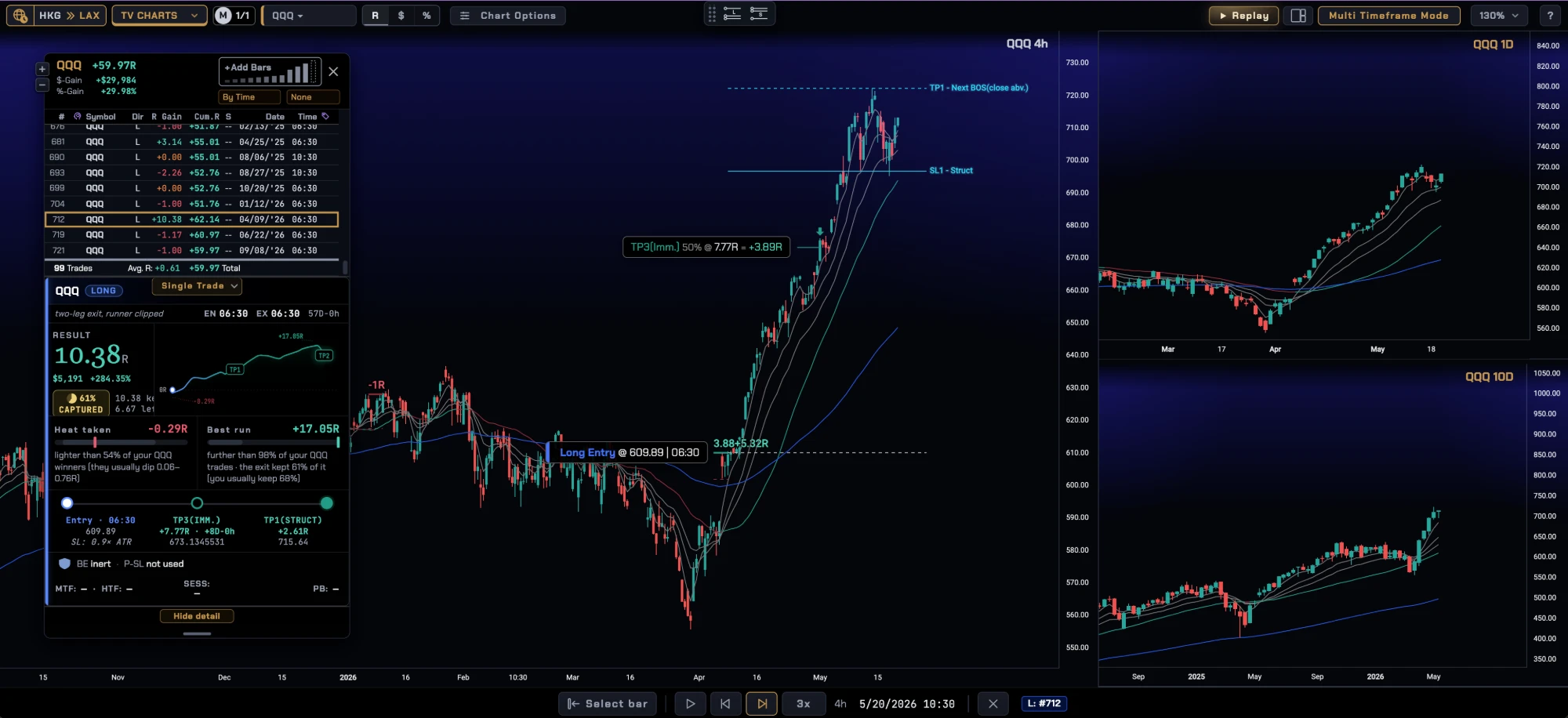Open the Single Trade dropdown
The width and height of the screenshot is (1568, 718).
pos(198,286)
